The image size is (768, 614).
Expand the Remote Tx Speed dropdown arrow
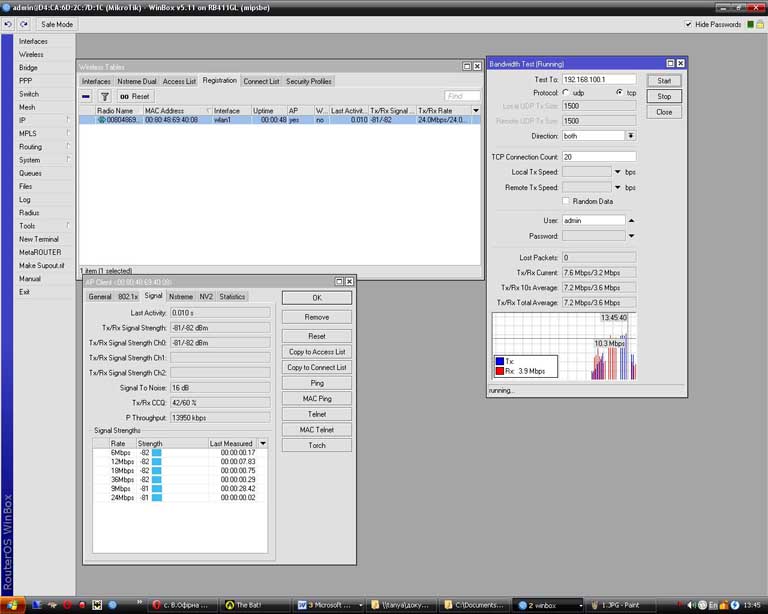click(618, 188)
